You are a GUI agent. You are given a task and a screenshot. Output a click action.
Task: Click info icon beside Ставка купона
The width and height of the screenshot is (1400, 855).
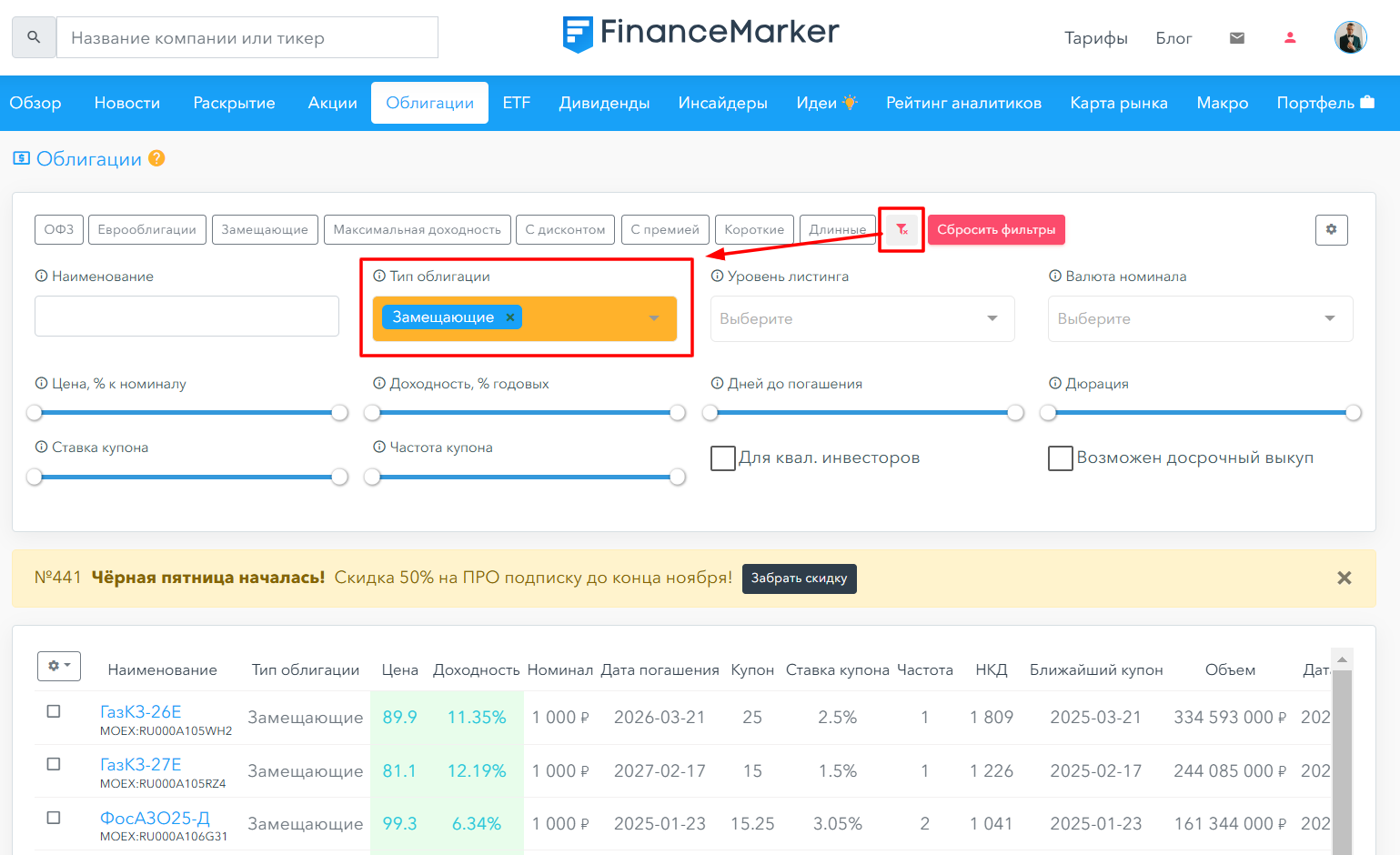tap(41, 448)
